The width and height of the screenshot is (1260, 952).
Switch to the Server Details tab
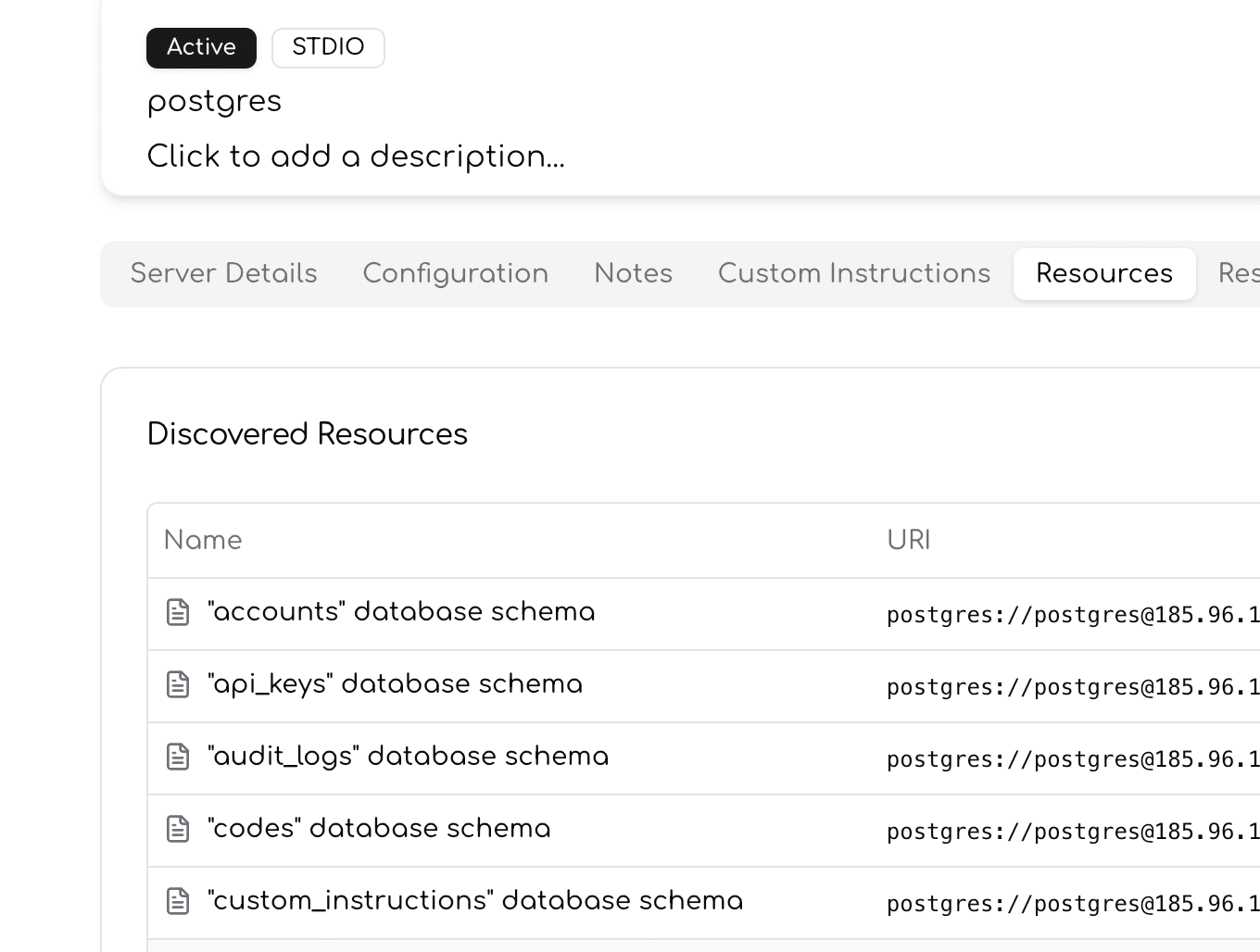click(223, 273)
